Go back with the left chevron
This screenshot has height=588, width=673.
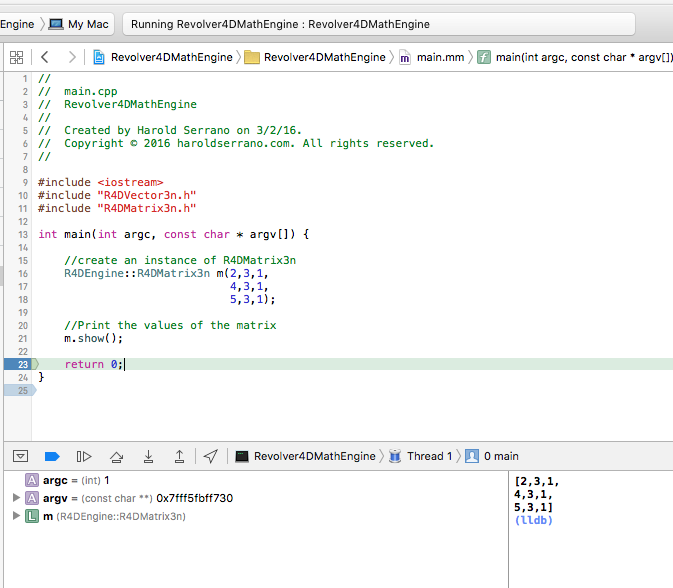(x=45, y=57)
